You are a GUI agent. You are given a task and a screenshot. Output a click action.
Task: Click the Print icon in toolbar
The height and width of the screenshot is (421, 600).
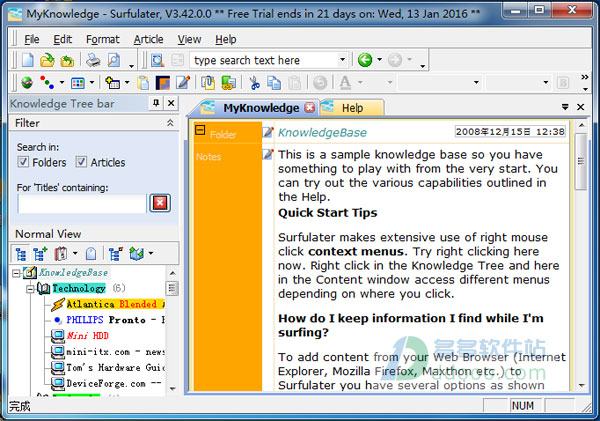click(x=93, y=60)
